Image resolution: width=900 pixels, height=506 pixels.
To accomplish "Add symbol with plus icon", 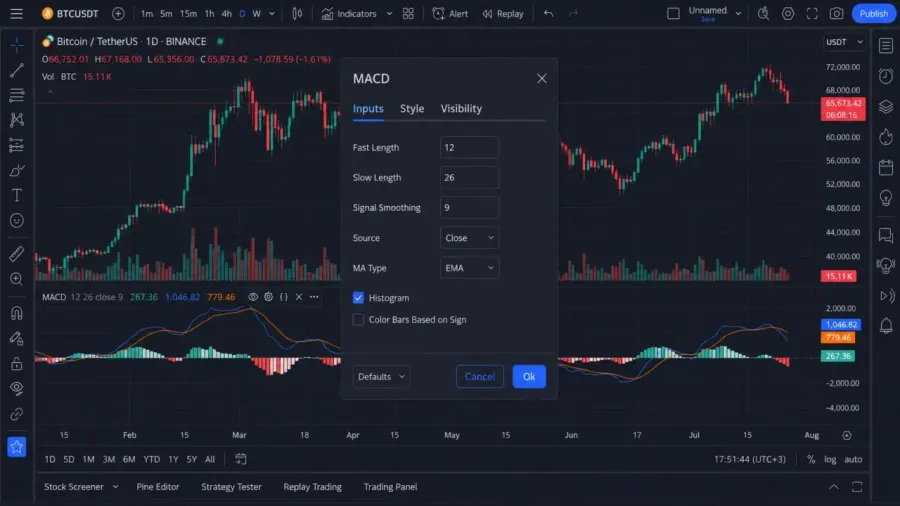I will tap(118, 13).
